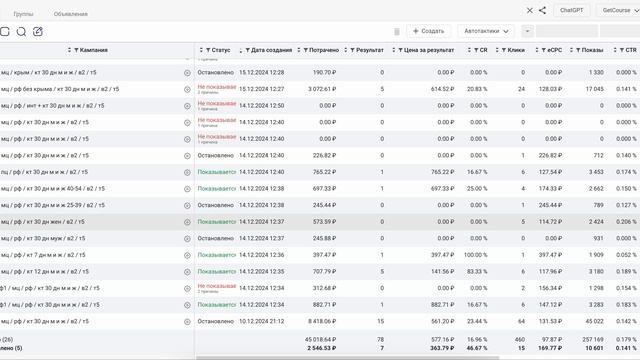Click round icon in рф без крыма row

click(187, 89)
